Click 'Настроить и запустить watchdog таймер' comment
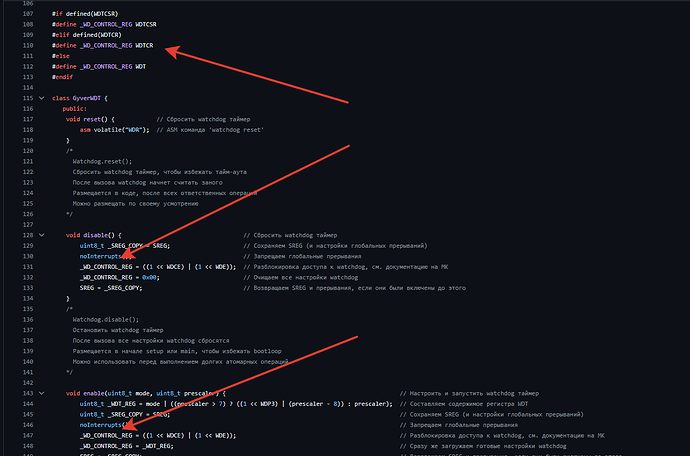 [x=469, y=393]
